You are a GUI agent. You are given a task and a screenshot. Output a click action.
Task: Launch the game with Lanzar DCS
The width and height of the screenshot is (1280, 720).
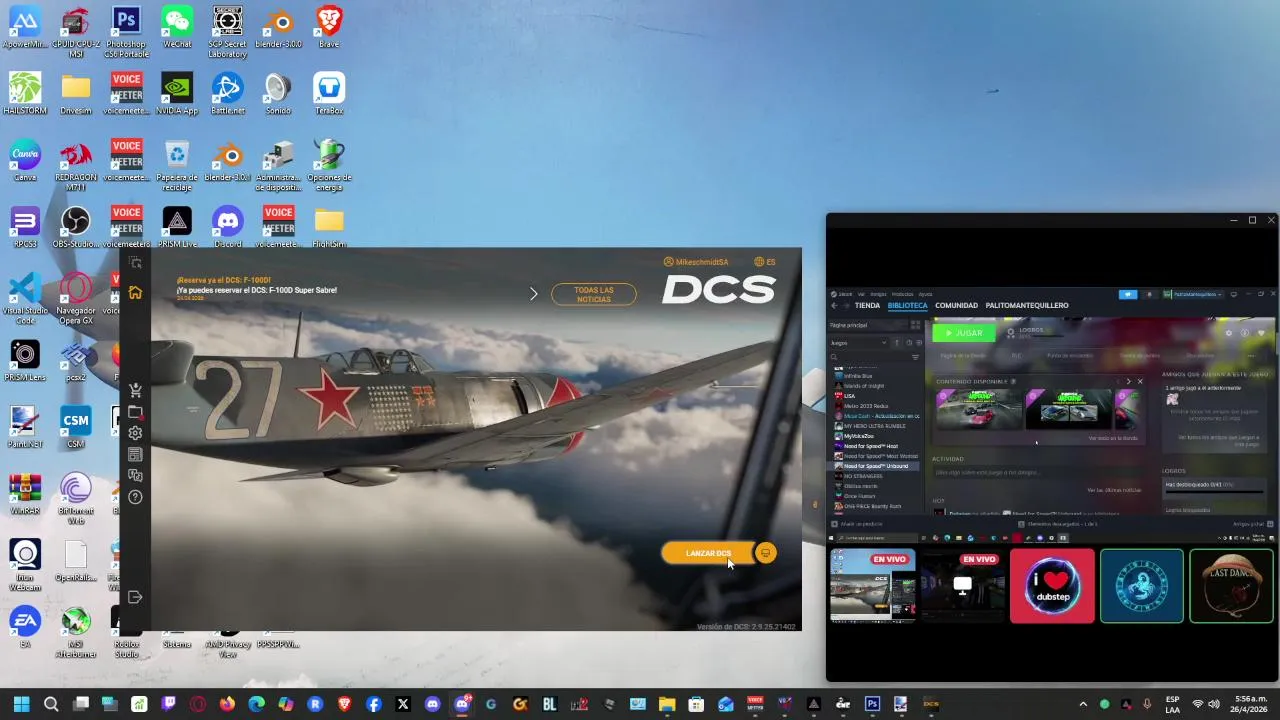pos(708,553)
